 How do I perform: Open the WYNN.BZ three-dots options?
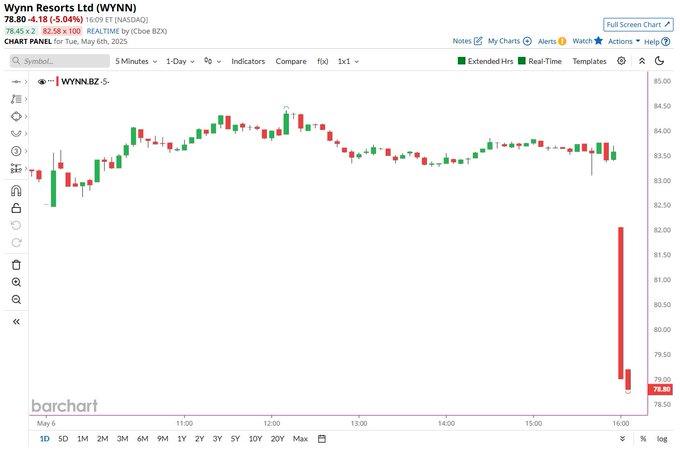(x=51, y=81)
